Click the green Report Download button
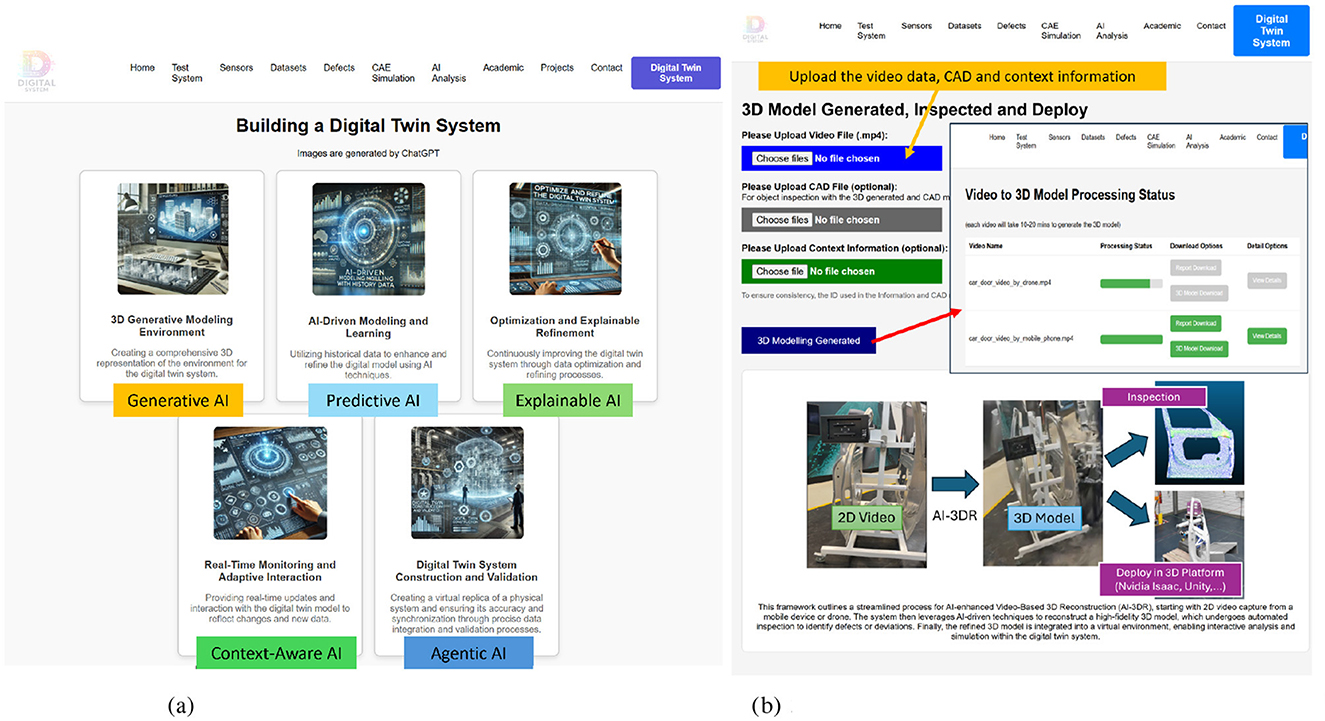This screenshot has height=721, width=1325. [1196, 323]
